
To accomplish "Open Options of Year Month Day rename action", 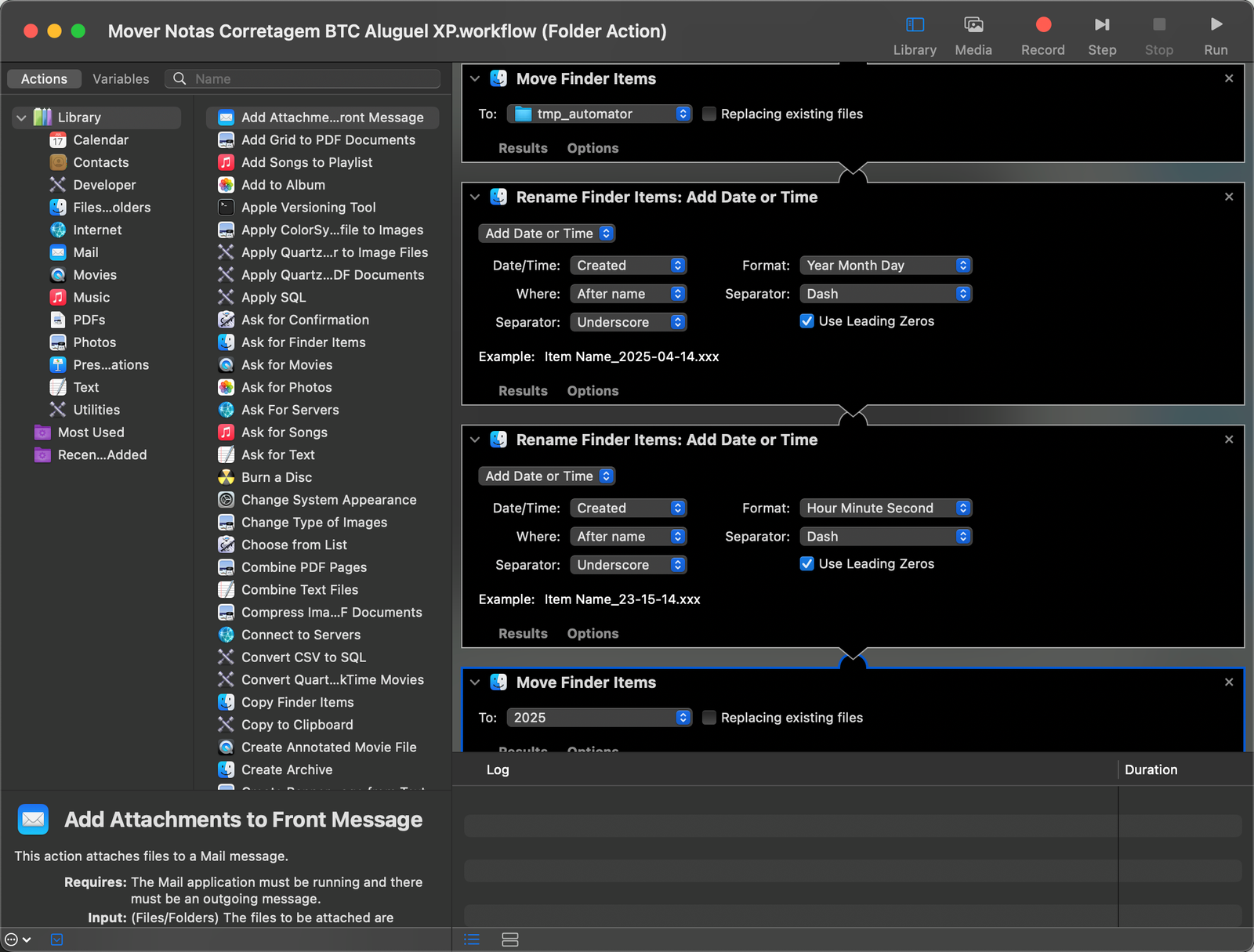I will (593, 391).
